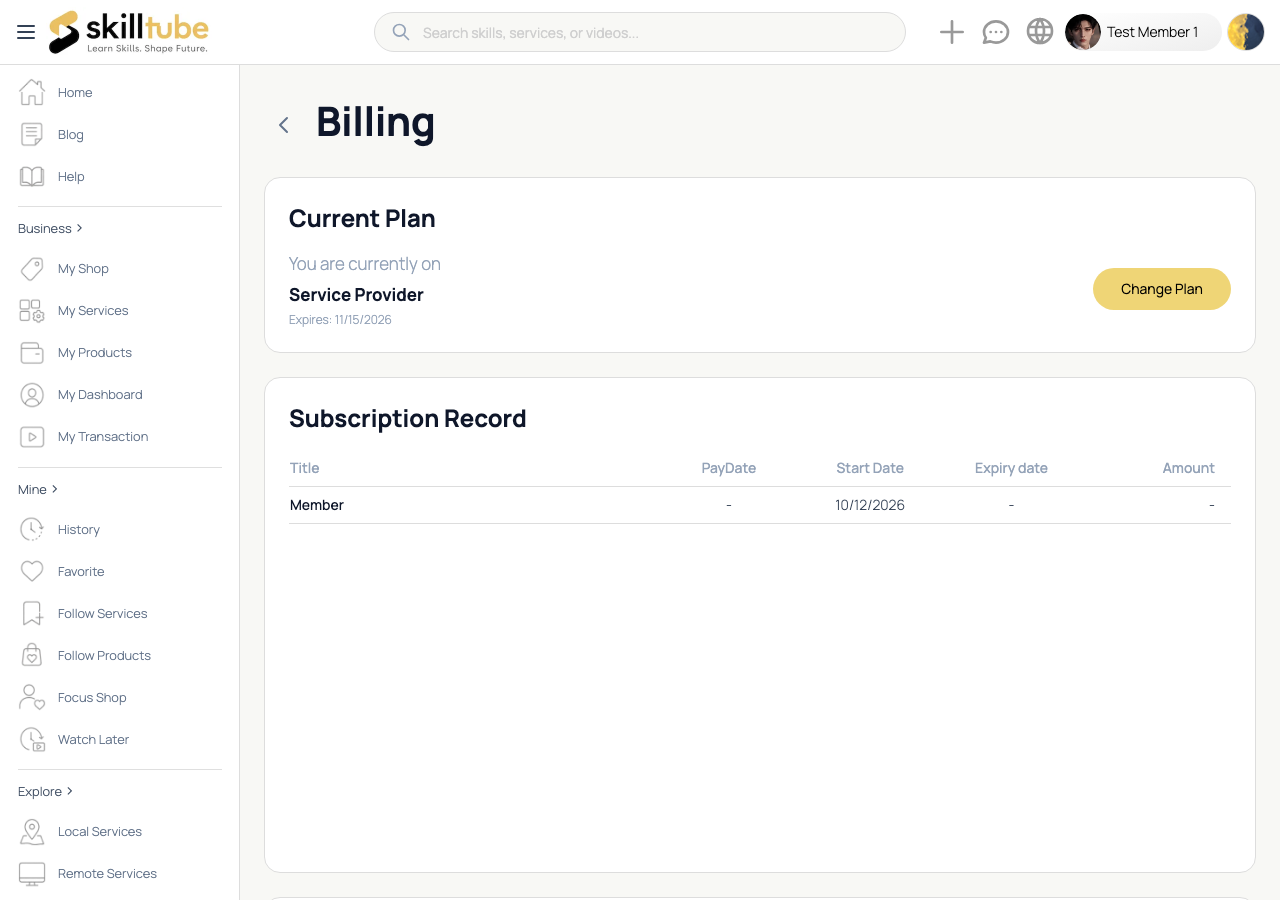Open the hamburger menu icon
The width and height of the screenshot is (1280, 900).
pyautogui.click(x=26, y=32)
